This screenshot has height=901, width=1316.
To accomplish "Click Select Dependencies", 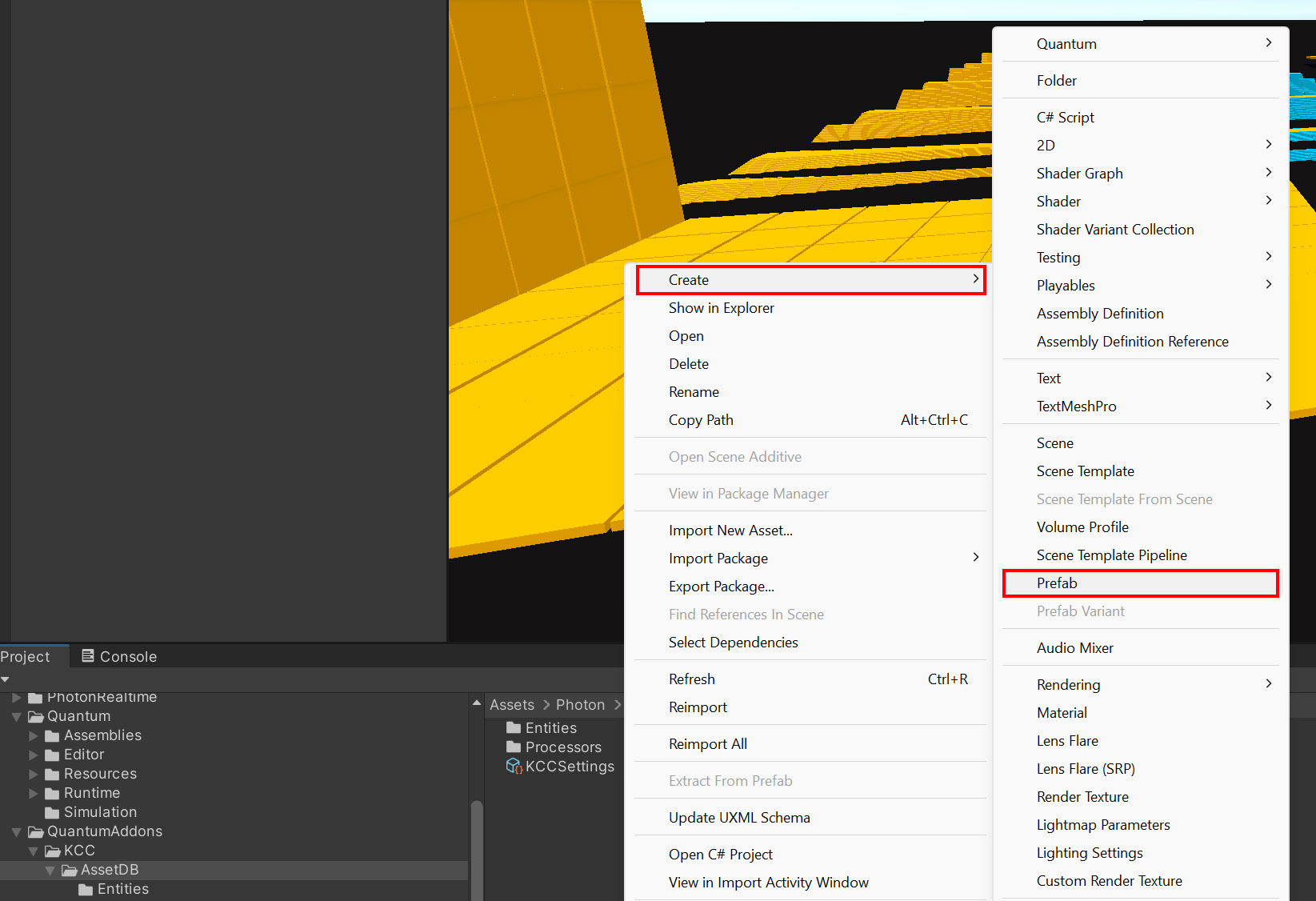I will 733,643.
